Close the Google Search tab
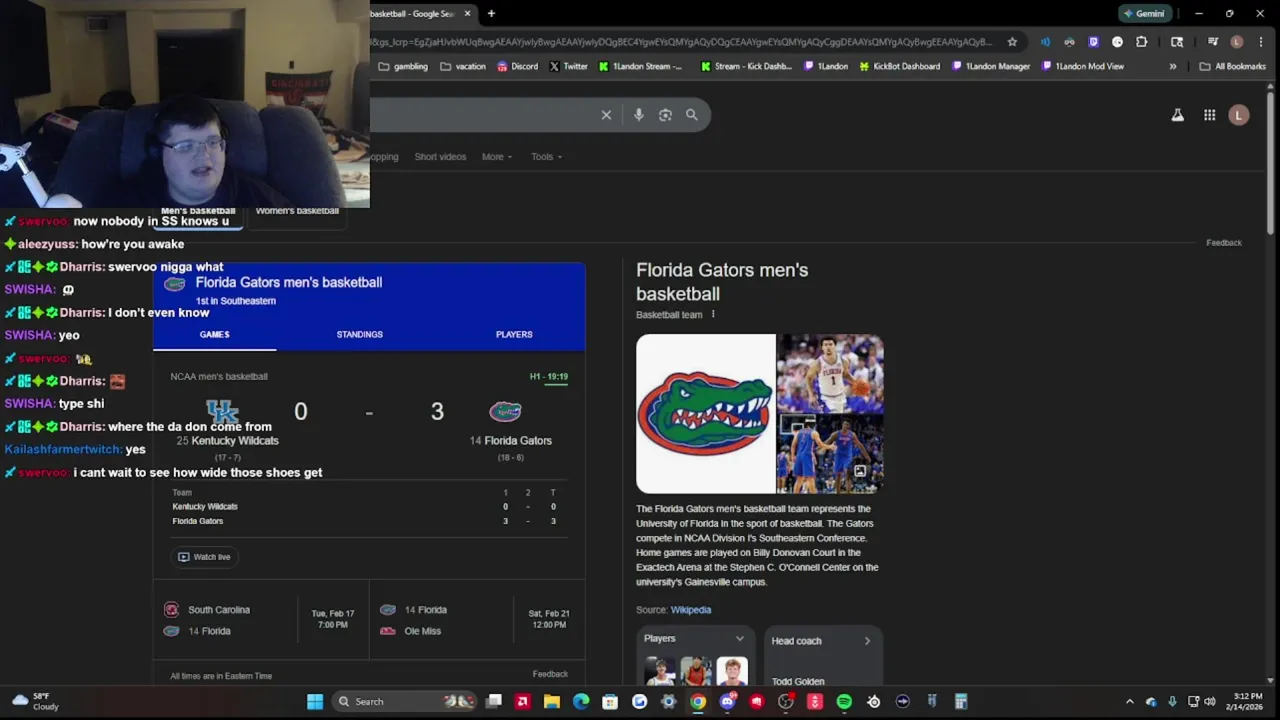This screenshot has width=1280, height=720. coord(467,14)
